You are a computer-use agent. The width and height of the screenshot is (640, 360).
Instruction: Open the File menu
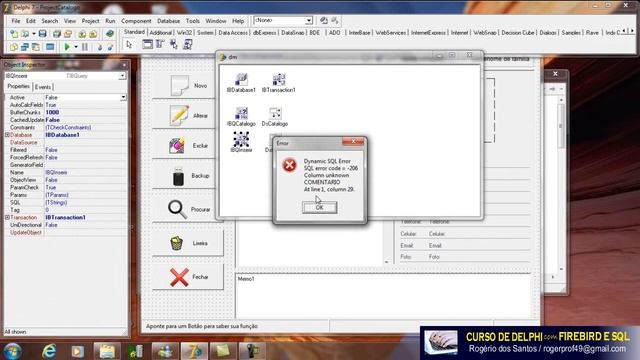coord(16,21)
